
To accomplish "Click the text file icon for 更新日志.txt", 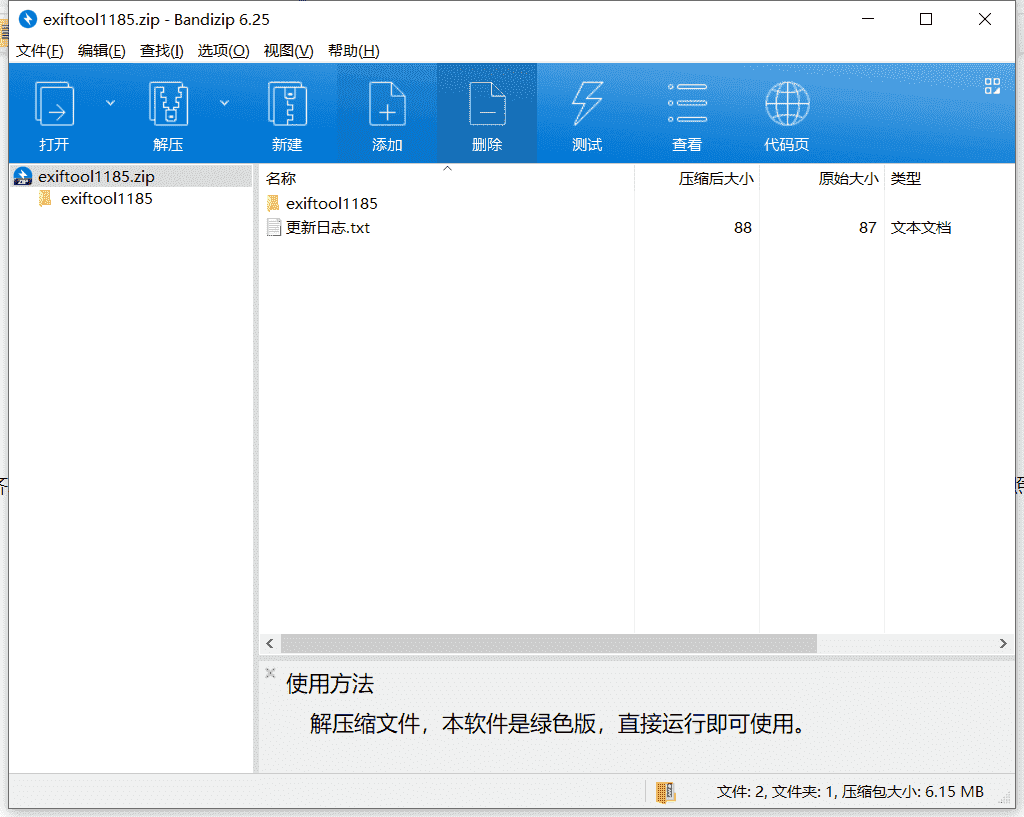I will [x=274, y=228].
